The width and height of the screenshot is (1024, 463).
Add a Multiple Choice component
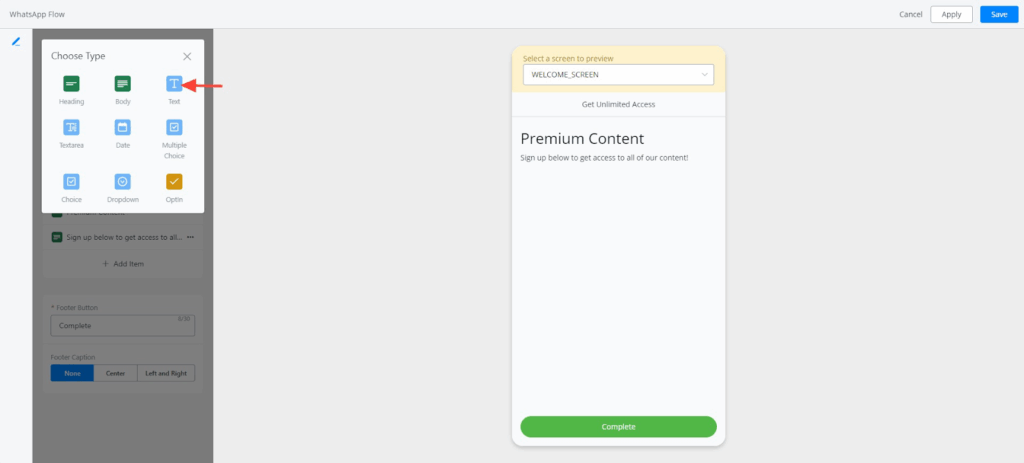click(x=174, y=128)
